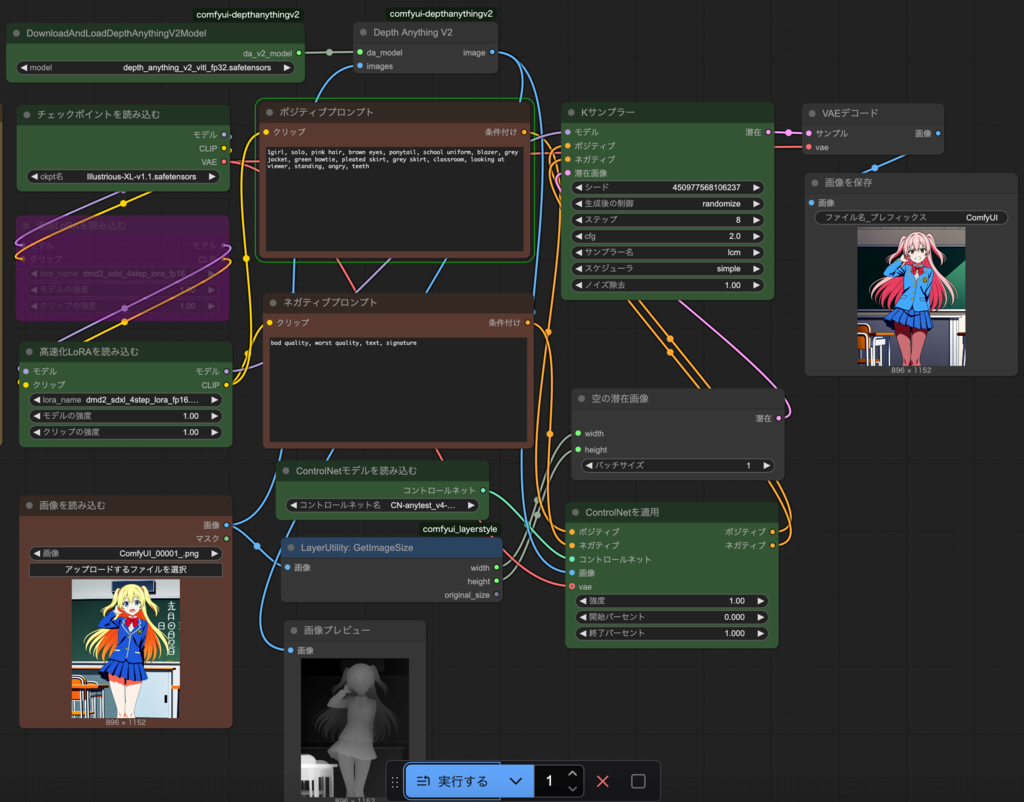Switch to next image in 画像を読み込む
Image resolution: width=1024 pixels, height=802 pixels.
click(214, 553)
